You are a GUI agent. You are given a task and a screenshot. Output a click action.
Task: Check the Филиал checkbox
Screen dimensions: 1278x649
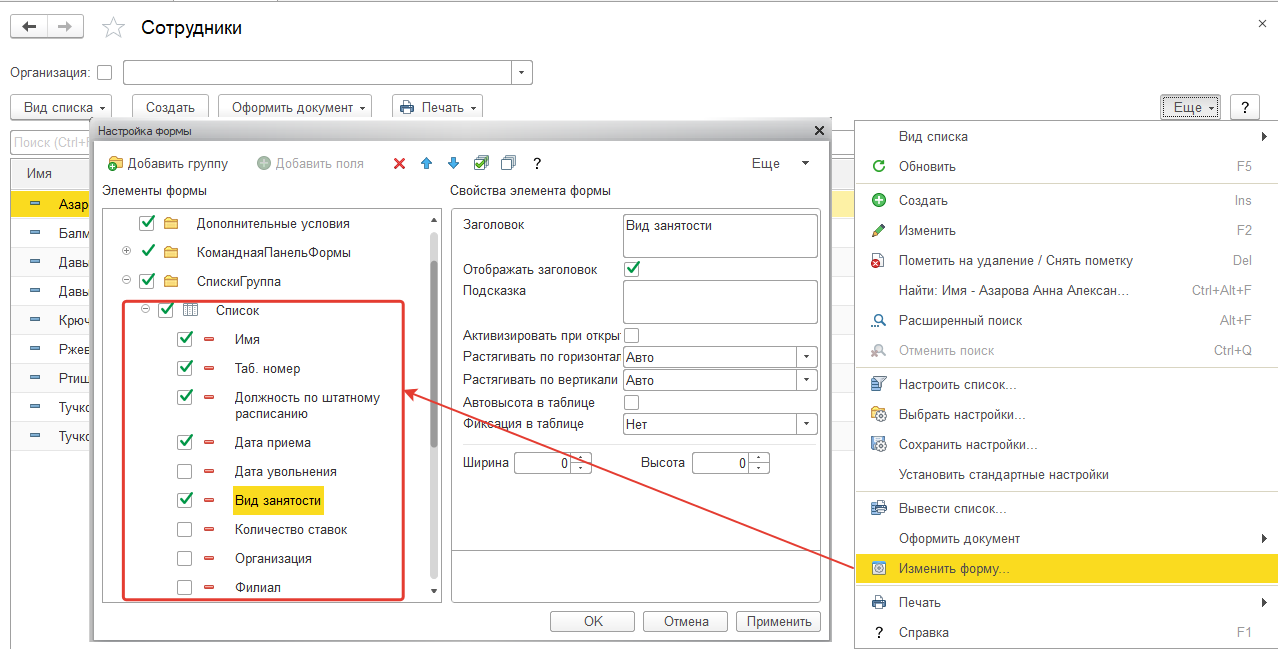(x=184, y=587)
